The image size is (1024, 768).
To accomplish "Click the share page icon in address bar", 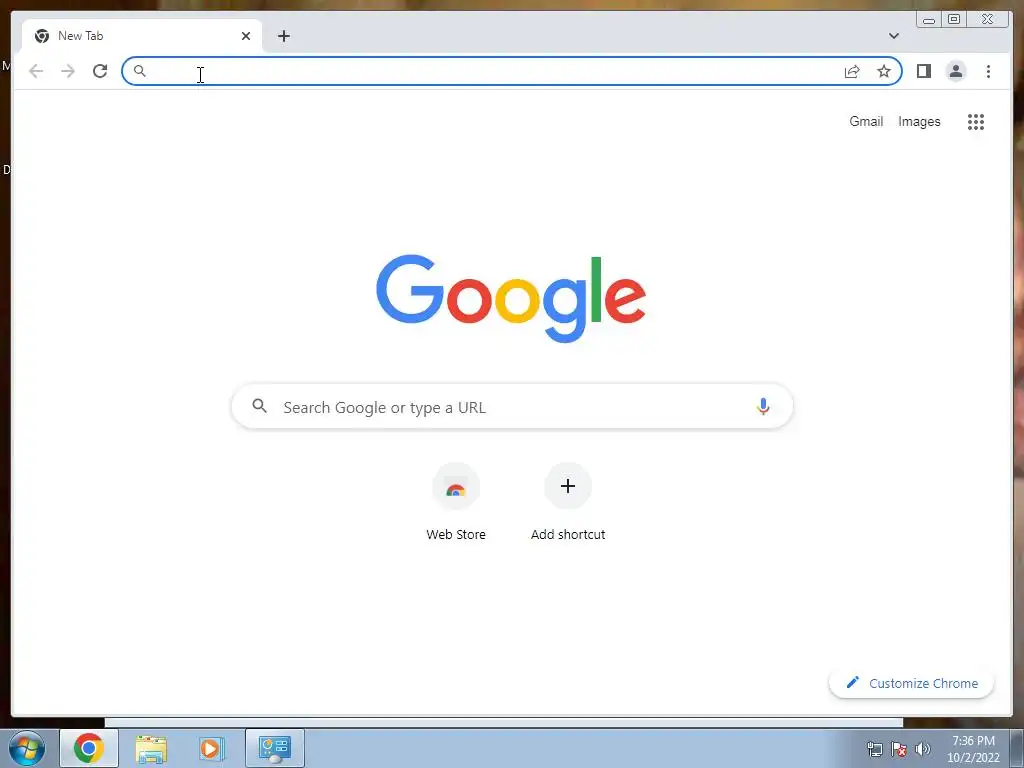I will tap(852, 71).
